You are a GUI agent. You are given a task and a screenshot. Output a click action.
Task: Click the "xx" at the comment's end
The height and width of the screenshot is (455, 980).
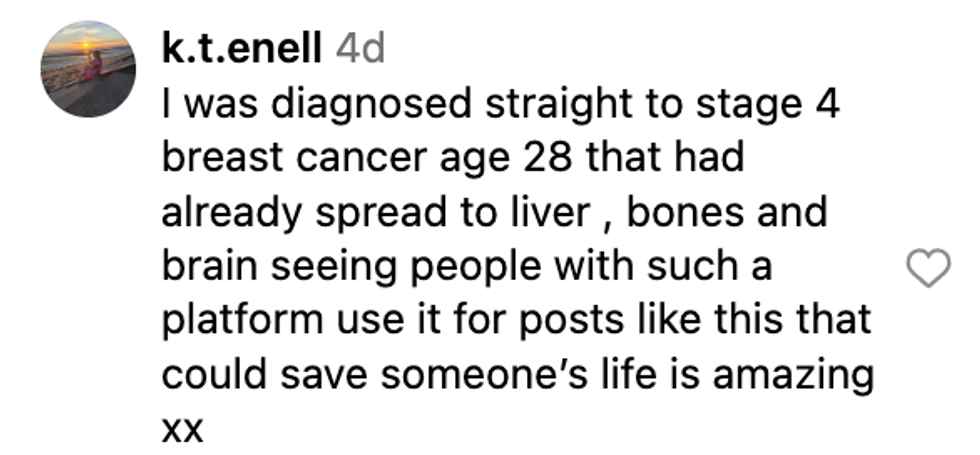(x=182, y=430)
